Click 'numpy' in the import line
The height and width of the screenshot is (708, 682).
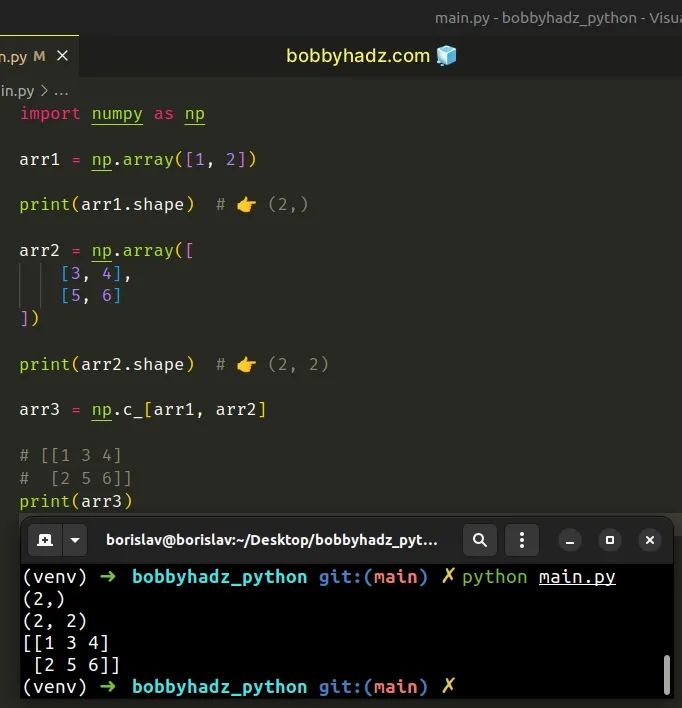coord(117,114)
